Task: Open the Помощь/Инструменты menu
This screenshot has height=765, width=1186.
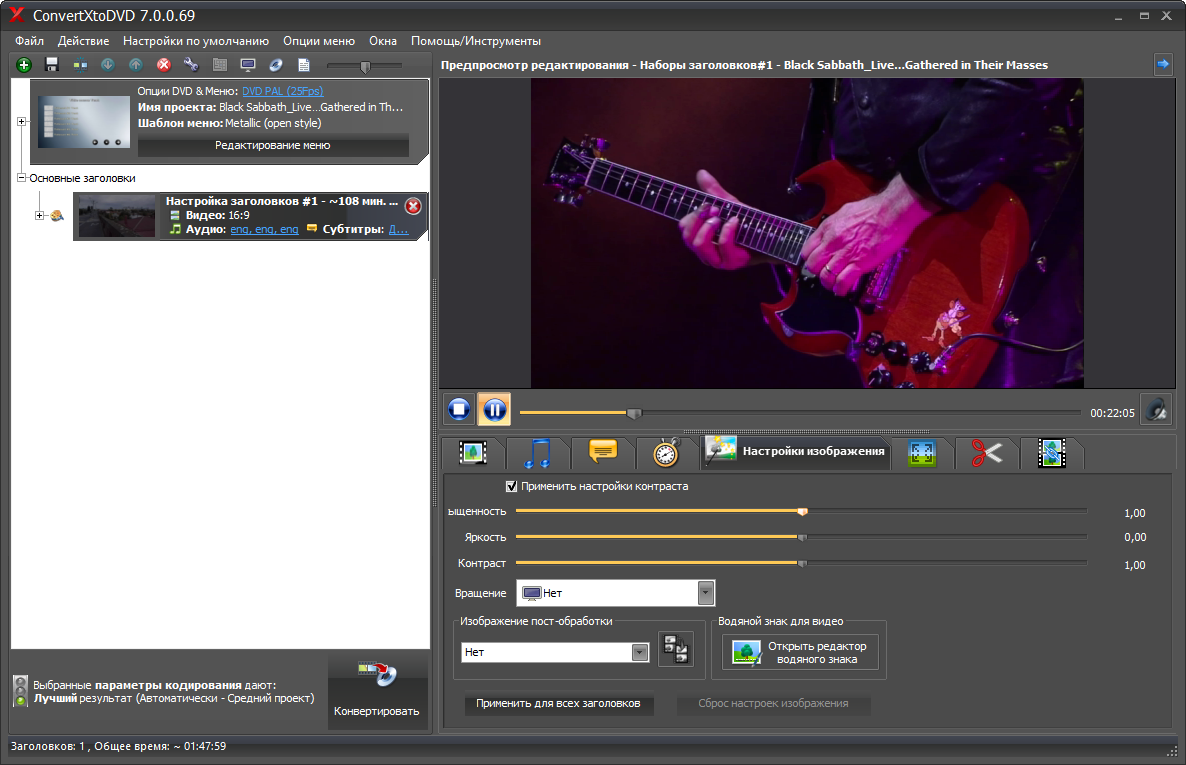Action: 476,41
